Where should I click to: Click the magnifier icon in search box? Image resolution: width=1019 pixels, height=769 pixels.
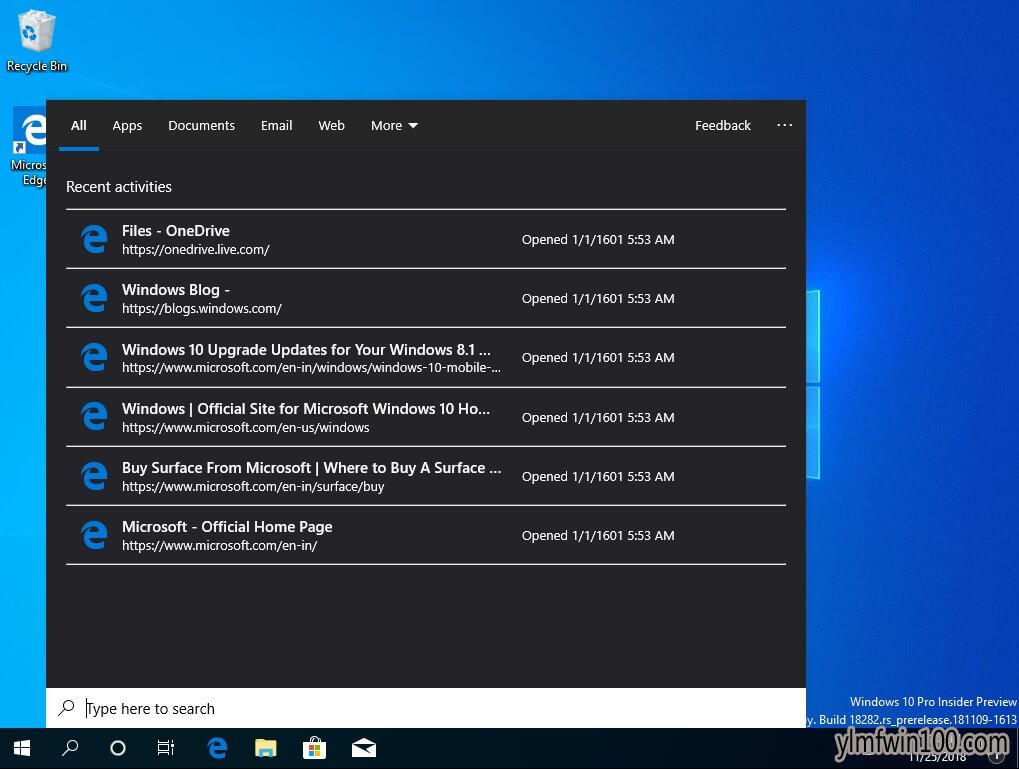66,708
